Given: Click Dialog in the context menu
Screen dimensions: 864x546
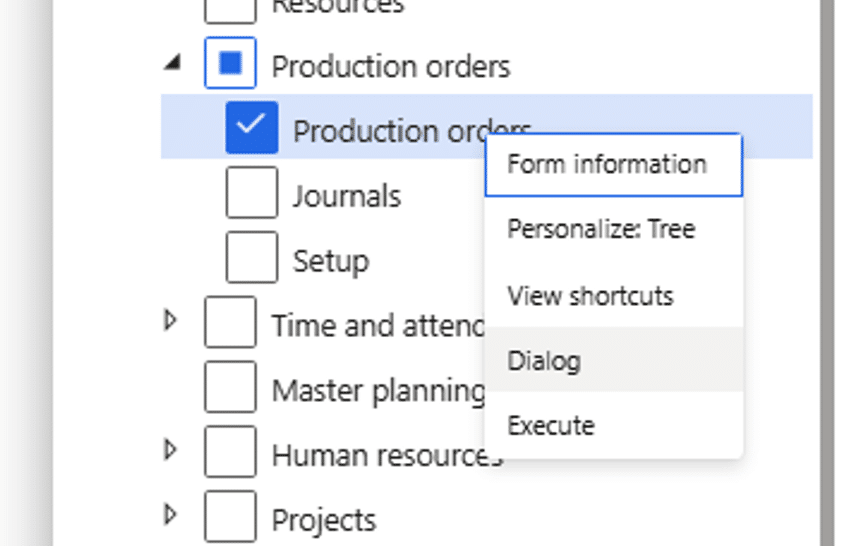Looking at the screenshot, I should tap(543, 361).
